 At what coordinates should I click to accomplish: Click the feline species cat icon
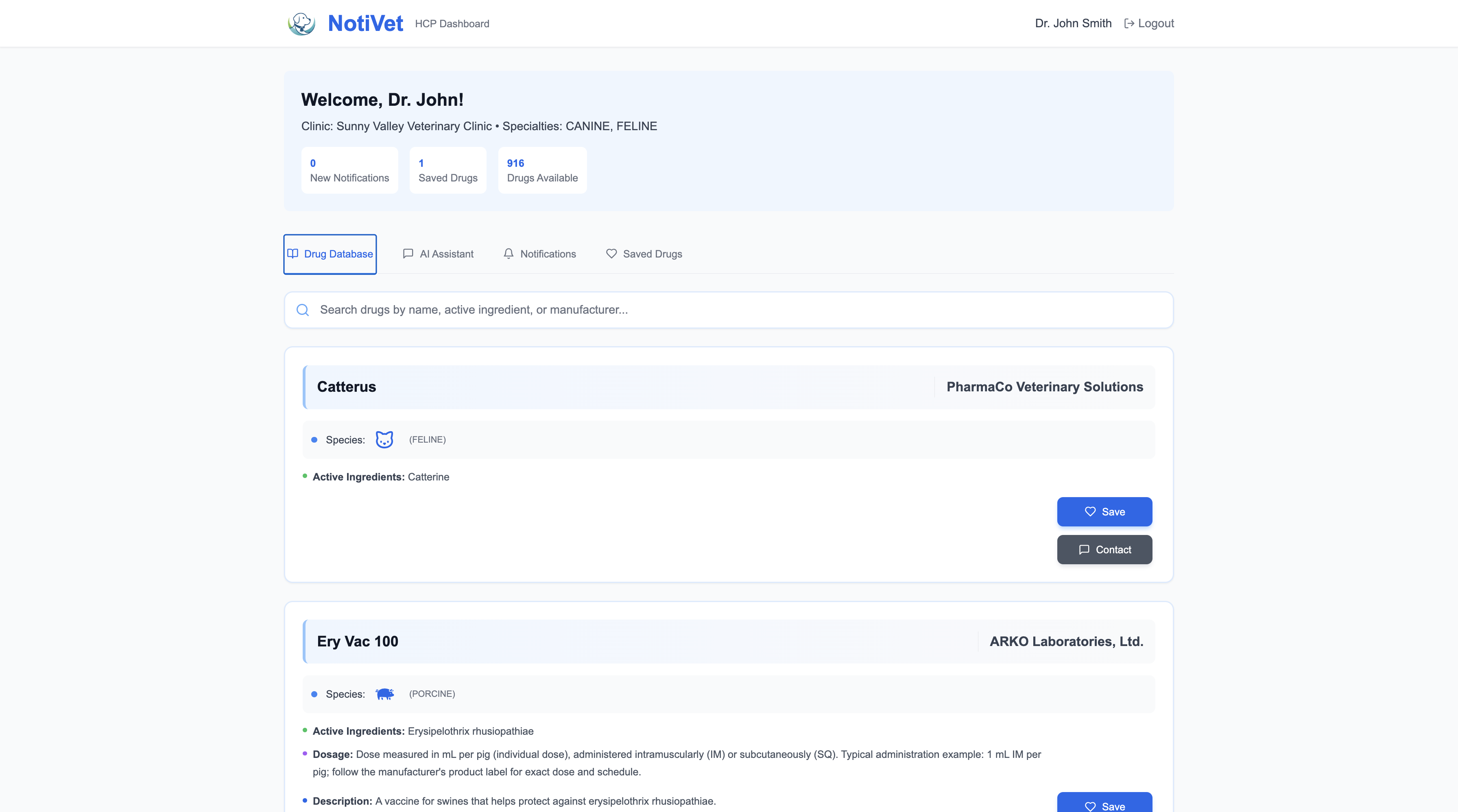click(384, 440)
